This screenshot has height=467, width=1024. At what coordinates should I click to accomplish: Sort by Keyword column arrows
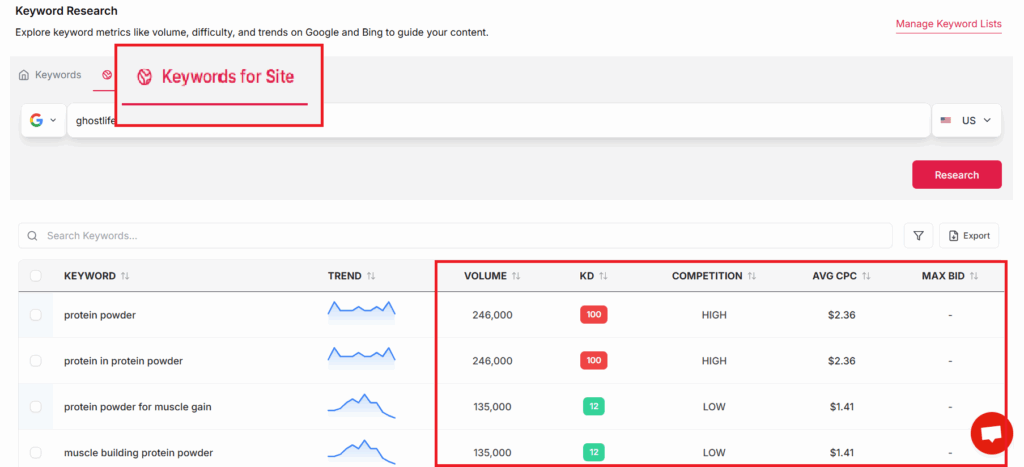point(125,276)
